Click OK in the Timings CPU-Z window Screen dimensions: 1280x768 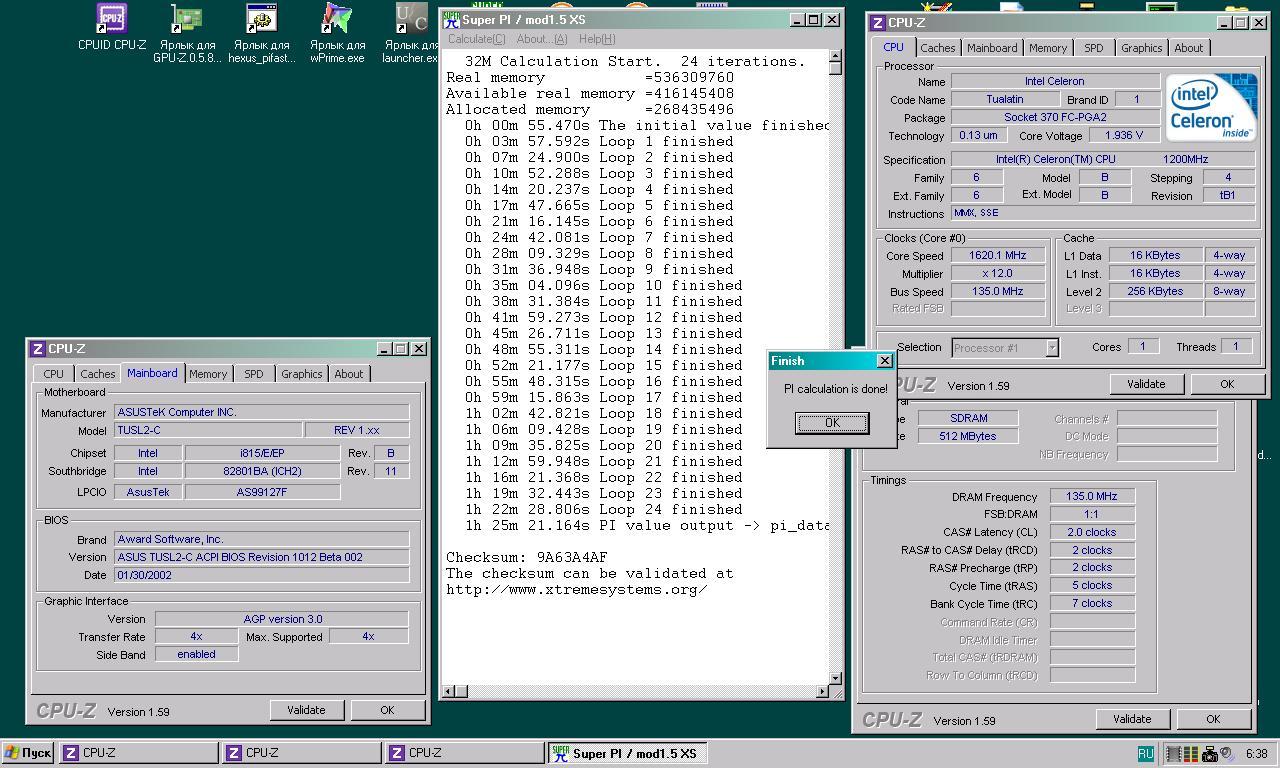(1213, 719)
